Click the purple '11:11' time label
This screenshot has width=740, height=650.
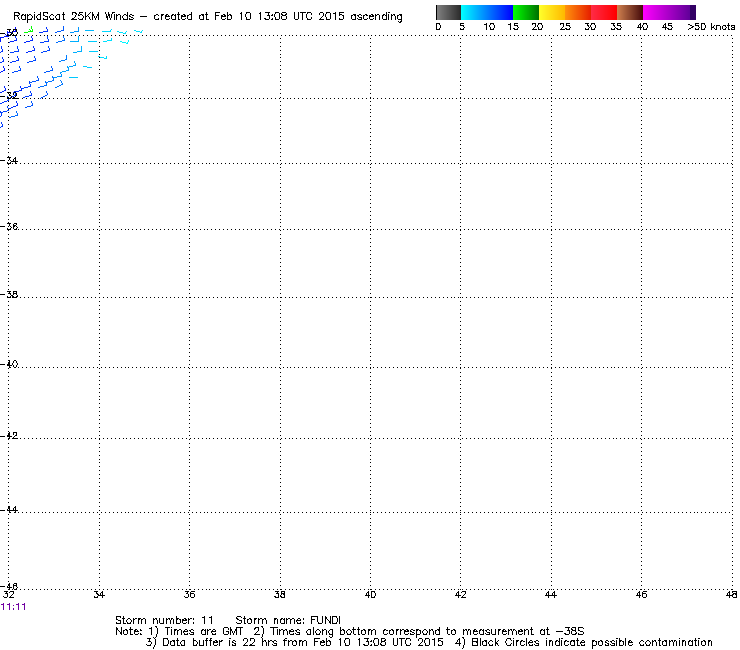[x=13, y=607]
